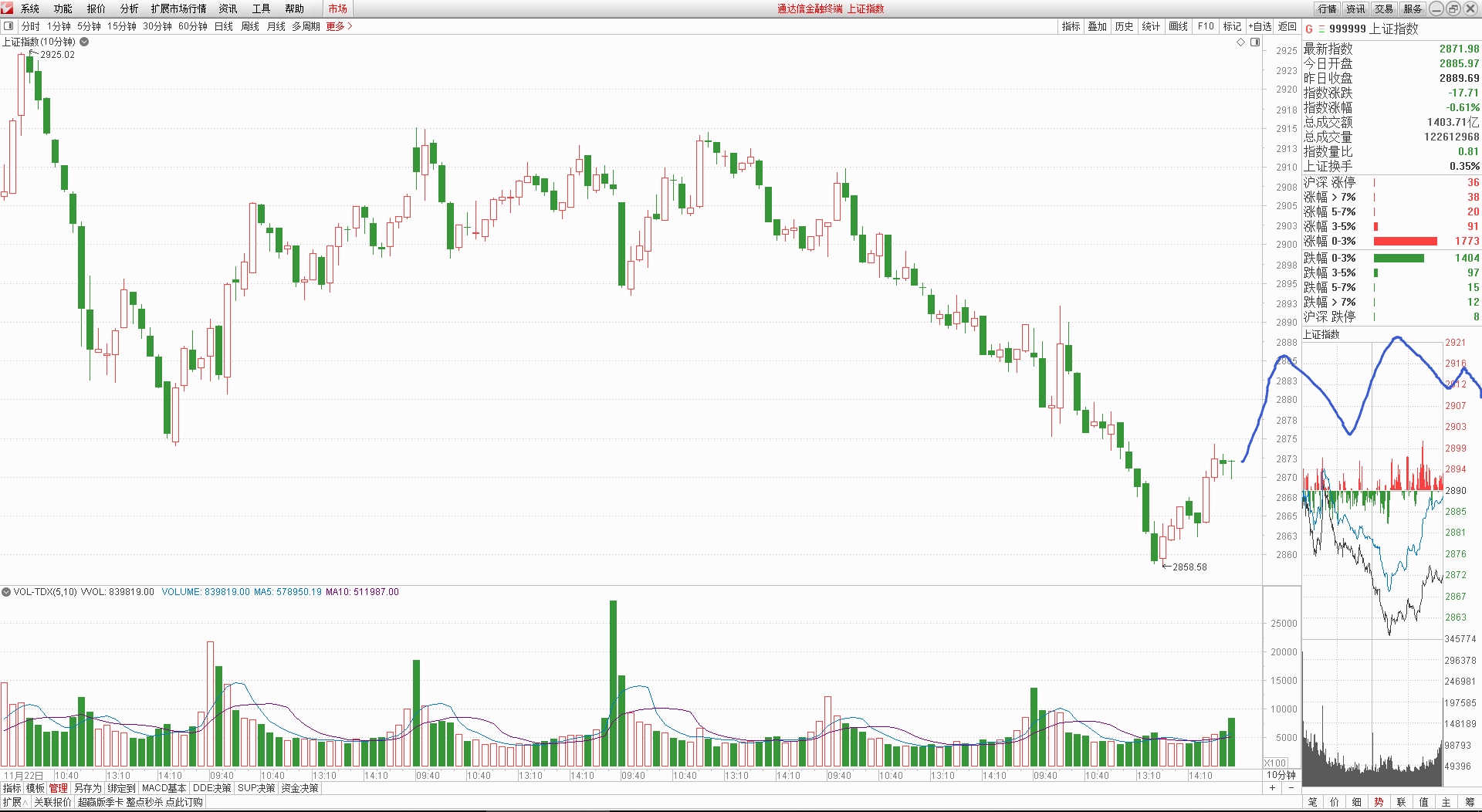Zoom in chart with plus button

1272,788
